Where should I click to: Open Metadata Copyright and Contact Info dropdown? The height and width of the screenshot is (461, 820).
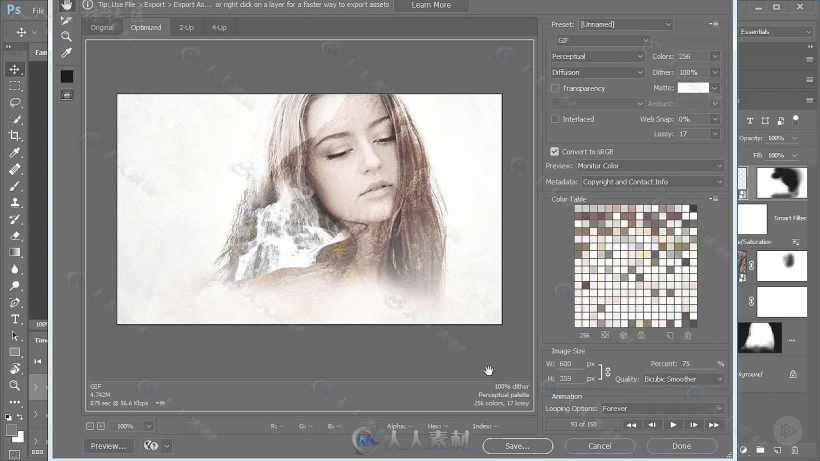pos(652,182)
